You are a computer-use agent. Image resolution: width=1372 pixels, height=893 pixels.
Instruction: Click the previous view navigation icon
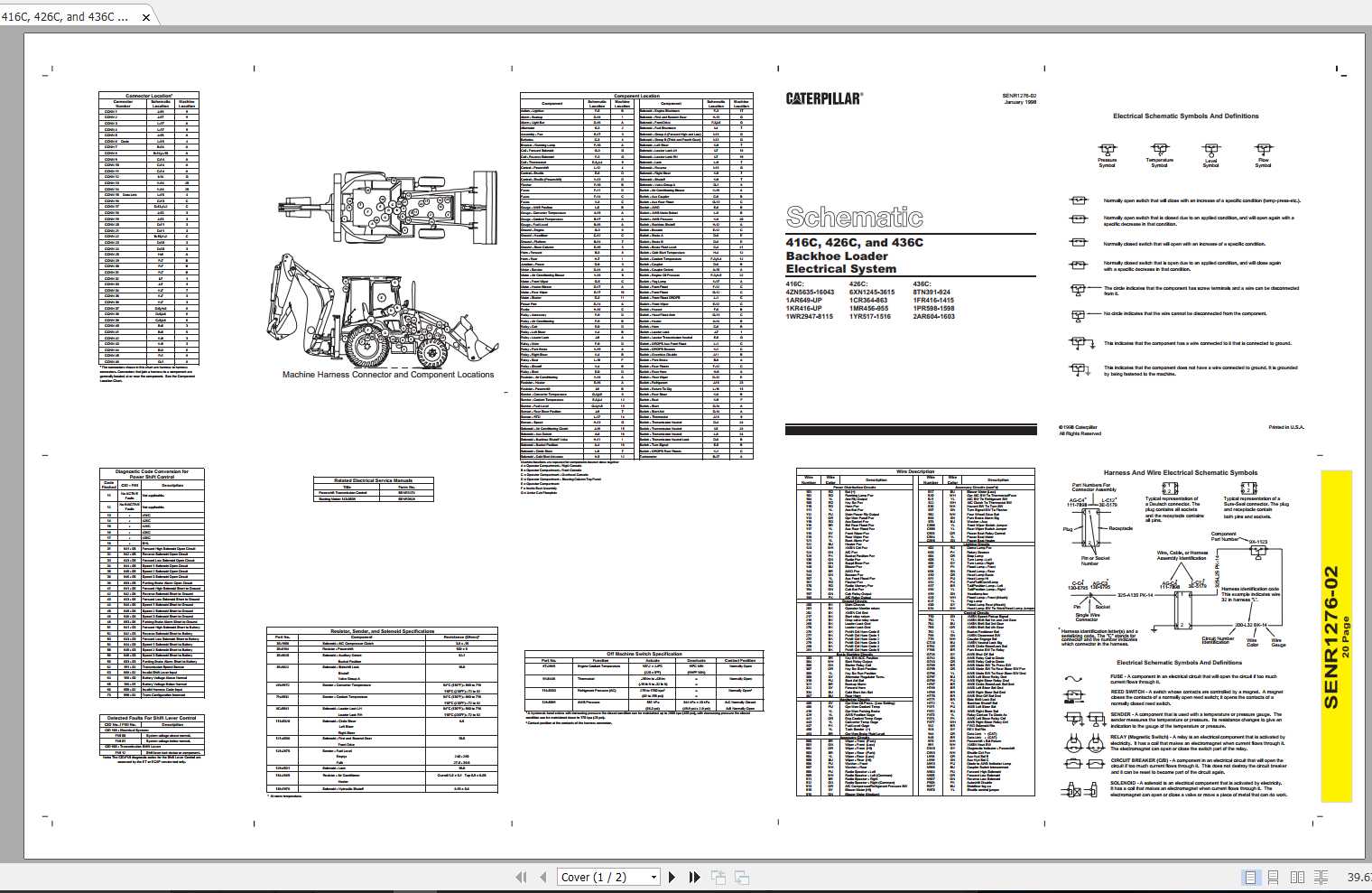(x=718, y=877)
